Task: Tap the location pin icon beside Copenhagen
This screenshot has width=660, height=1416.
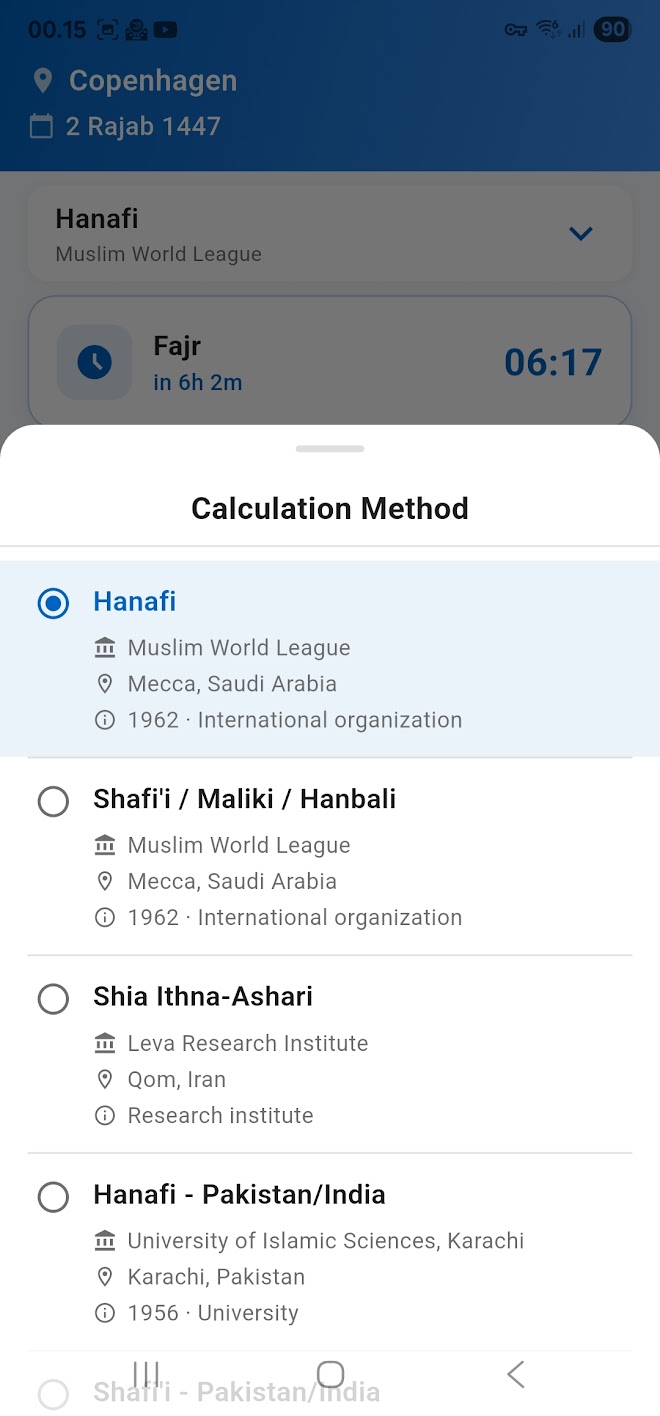Action: tap(42, 81)
